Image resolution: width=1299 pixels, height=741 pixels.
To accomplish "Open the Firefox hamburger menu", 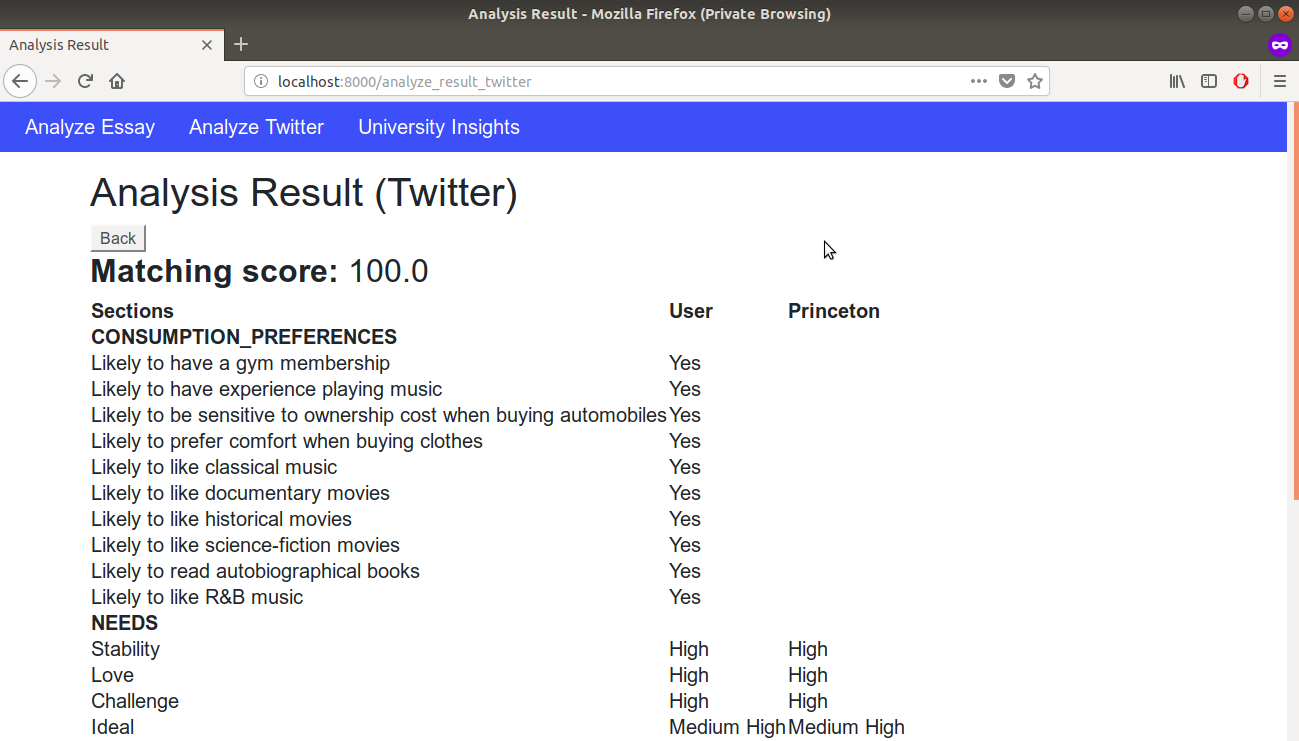I will click(1280, 81).
